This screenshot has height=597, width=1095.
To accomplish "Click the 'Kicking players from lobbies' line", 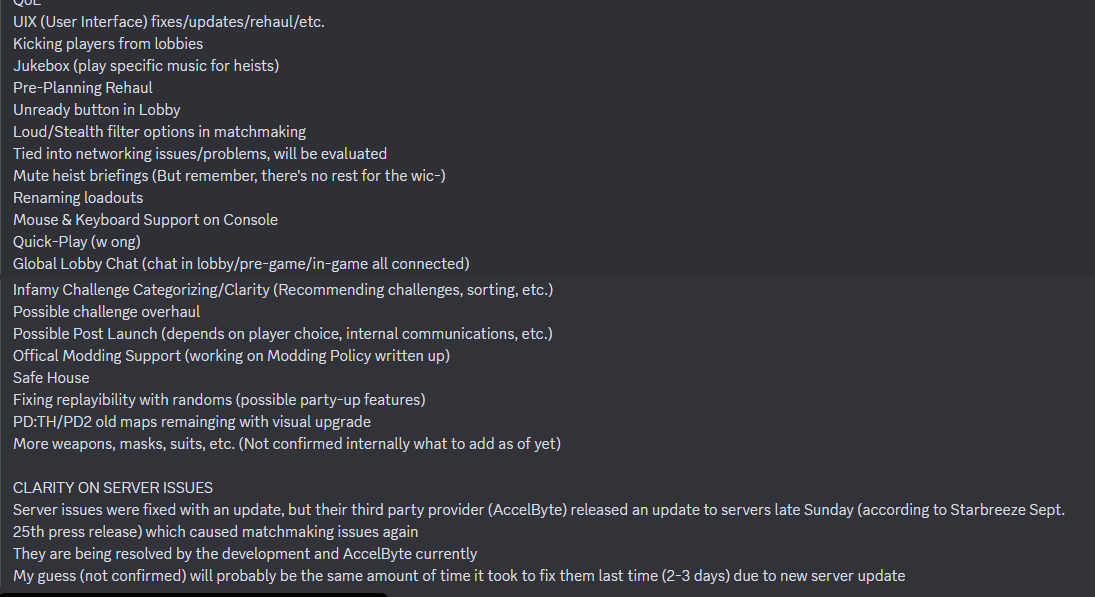I will pyautogui.click(x=108, y=44).
